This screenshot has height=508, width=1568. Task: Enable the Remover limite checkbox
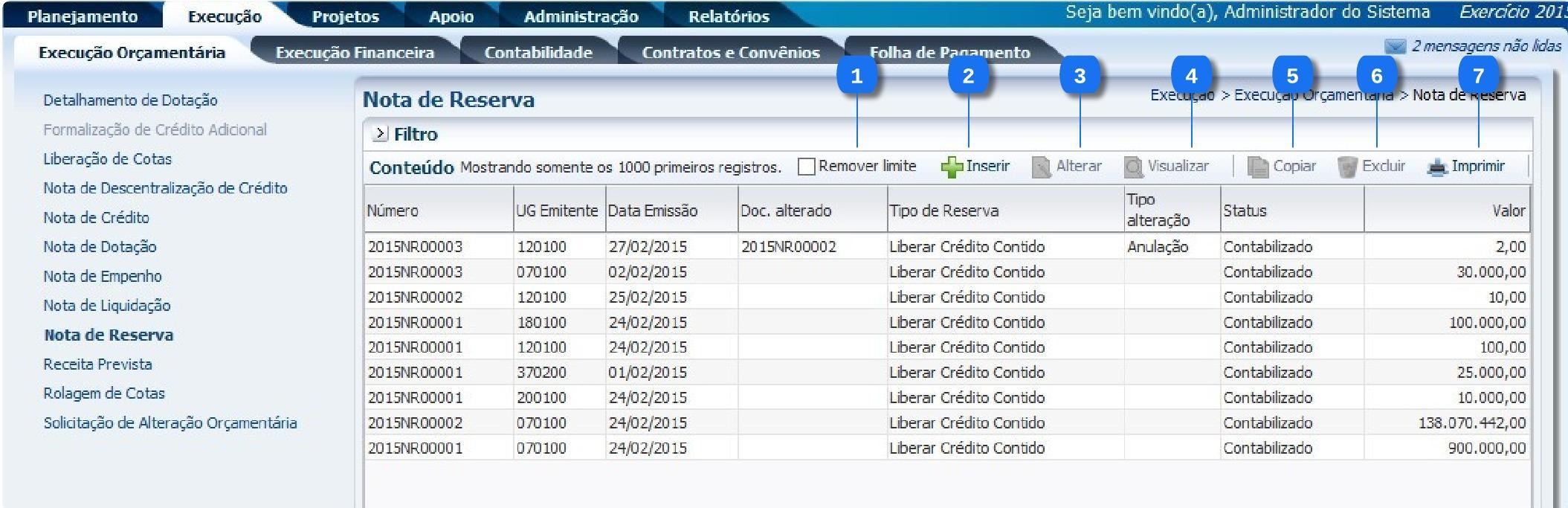[806, 167]
